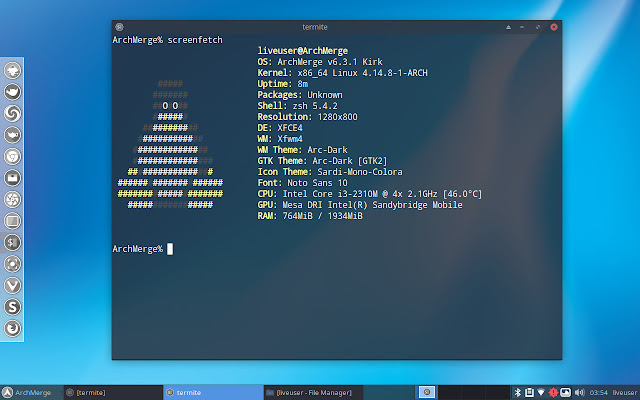Screen dimensions: 640x400
Task: Open the clipboard manager tray icon
Action: point(529,393)
